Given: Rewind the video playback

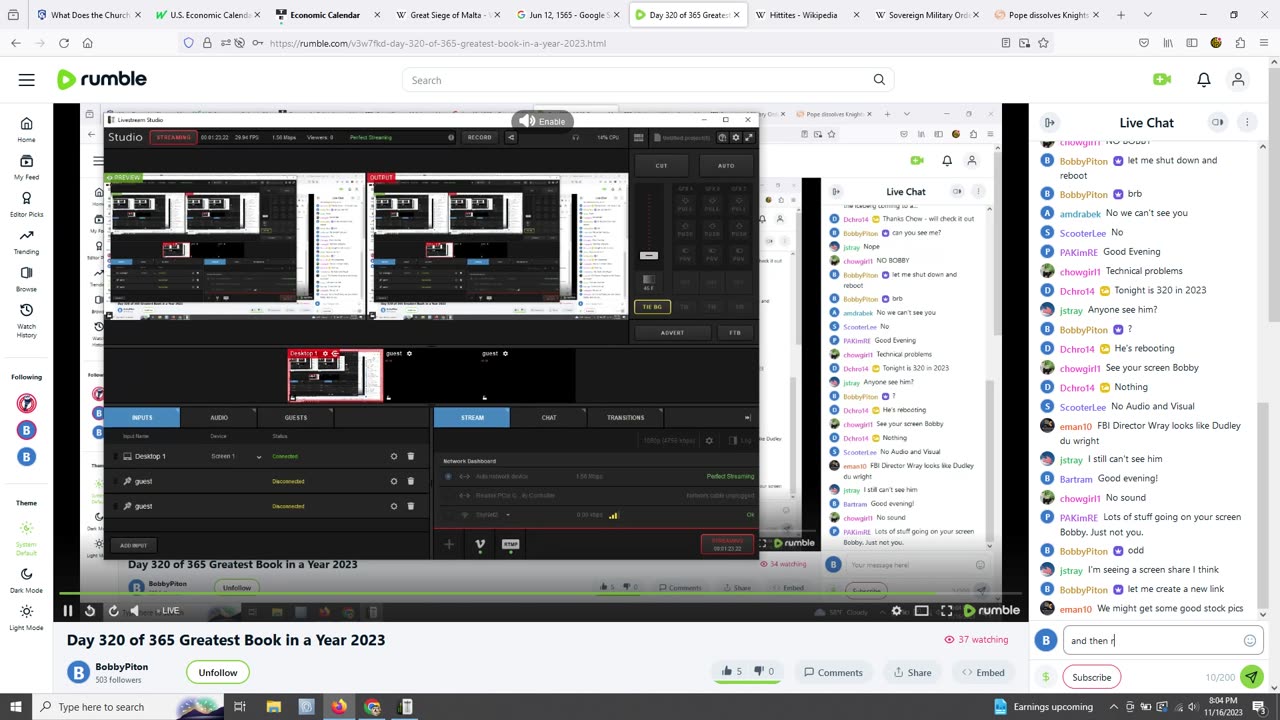Looking at the screenshot, I should point(90,610).
